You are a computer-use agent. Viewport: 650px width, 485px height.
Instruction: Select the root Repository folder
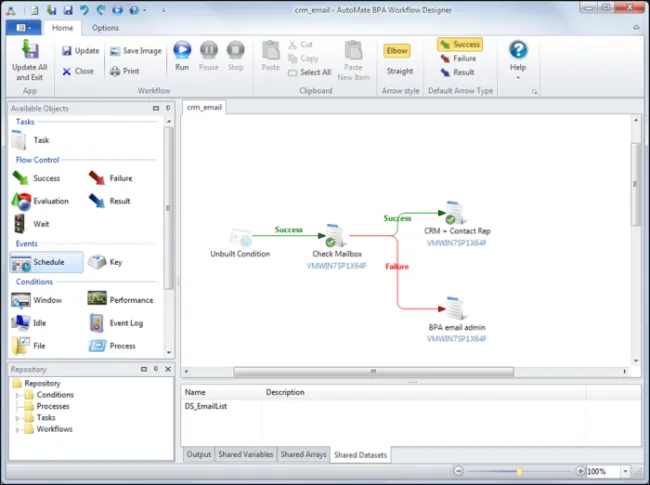pos(37,383)
